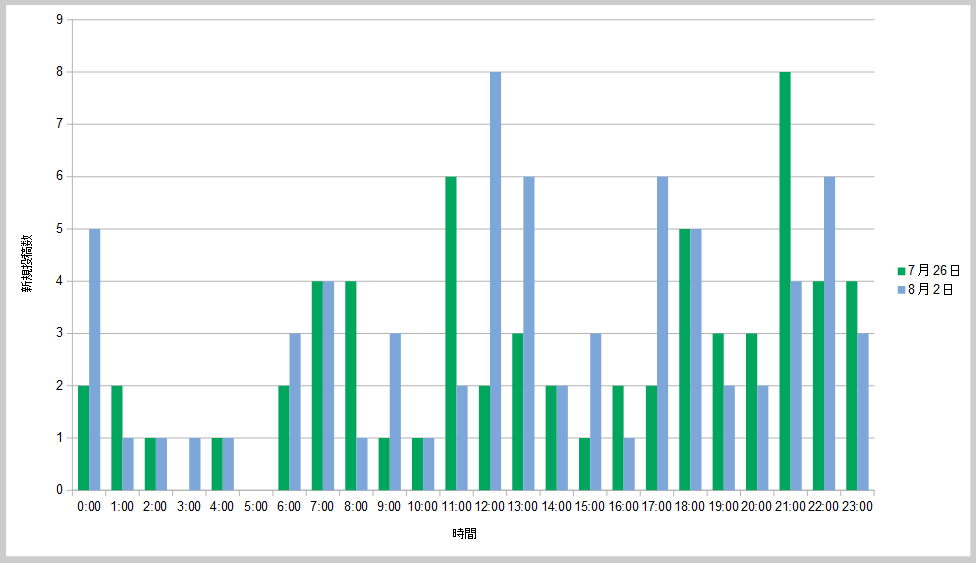Click the blue bar at 17:00
This screenshot has width=976, height=563.
(662, 333)
